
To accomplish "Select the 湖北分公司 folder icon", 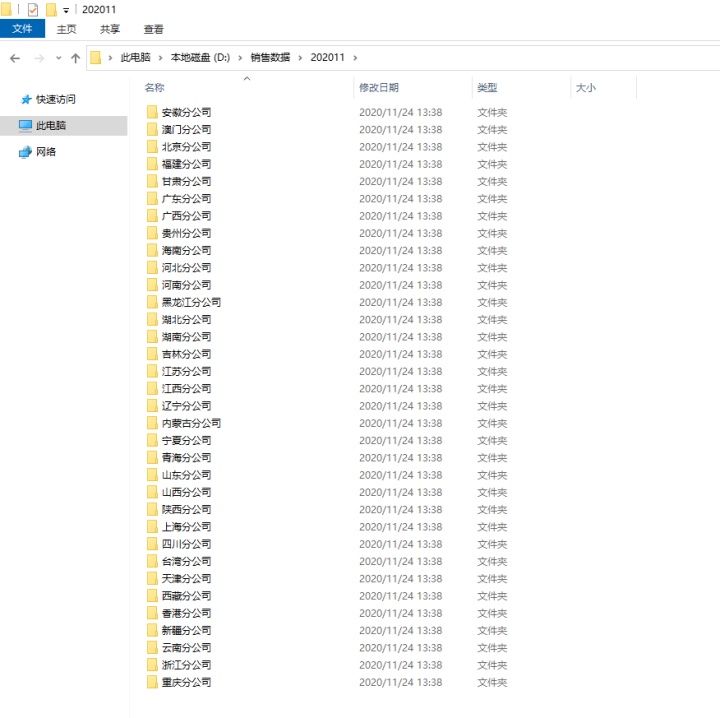I will coord(152,320).
